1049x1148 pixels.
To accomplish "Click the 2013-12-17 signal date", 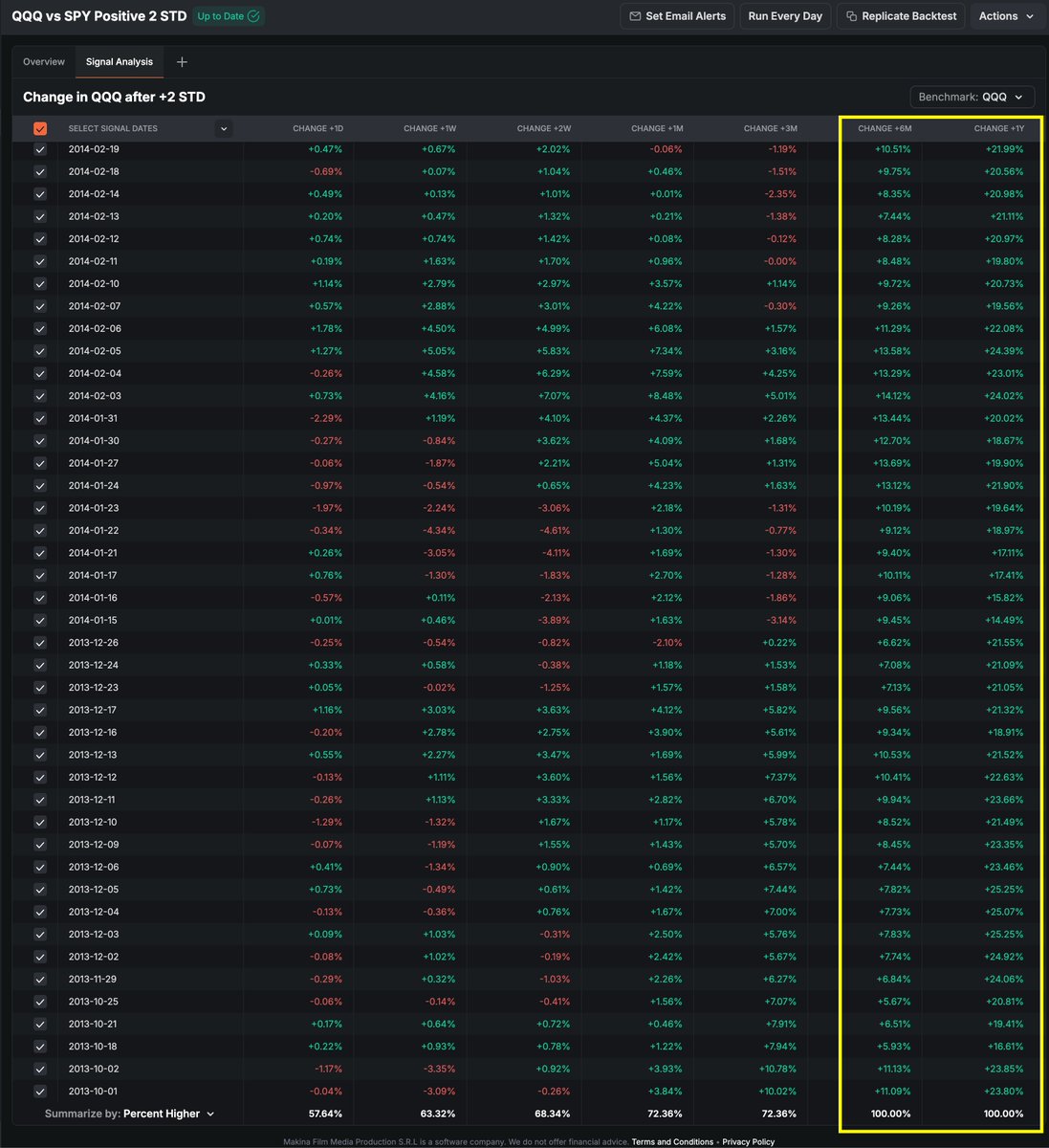I will tap(93, 710).
